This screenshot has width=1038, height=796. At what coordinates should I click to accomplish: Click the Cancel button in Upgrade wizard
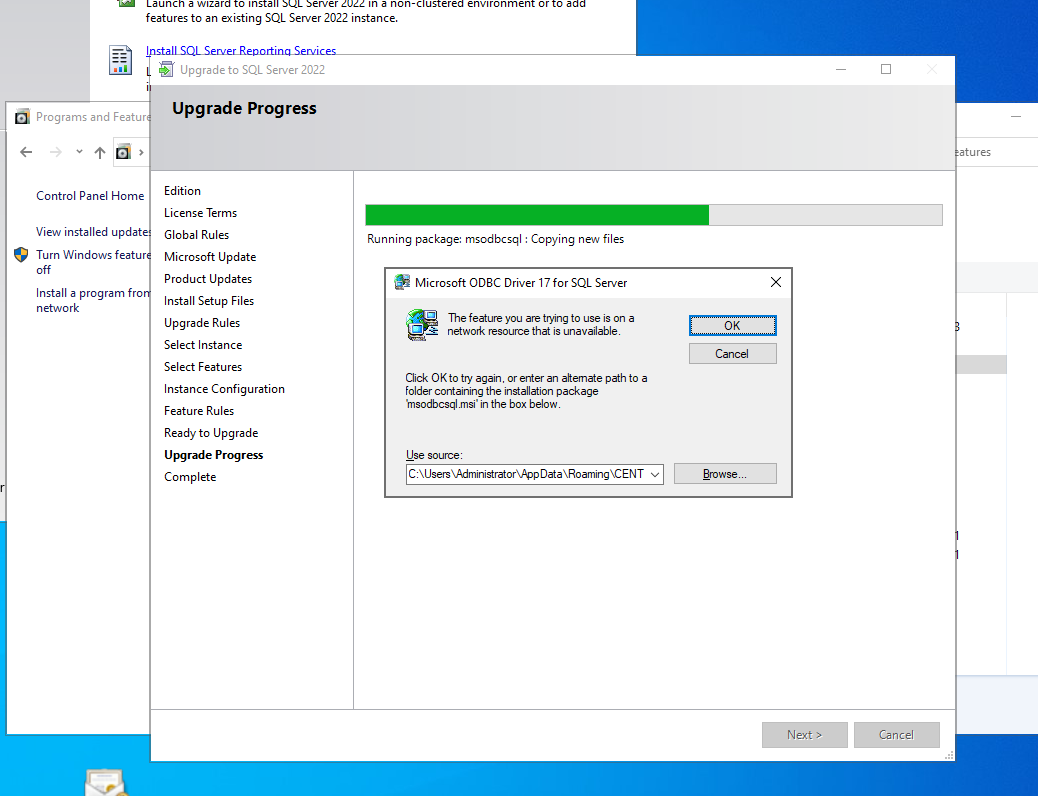coord(896,734)
